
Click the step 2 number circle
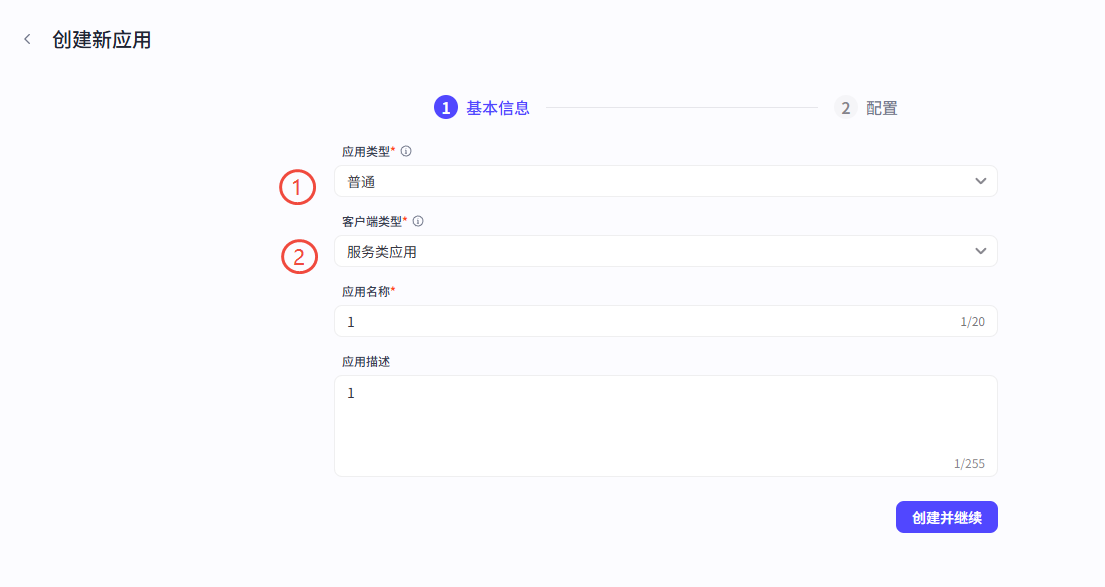pos(846,108)
